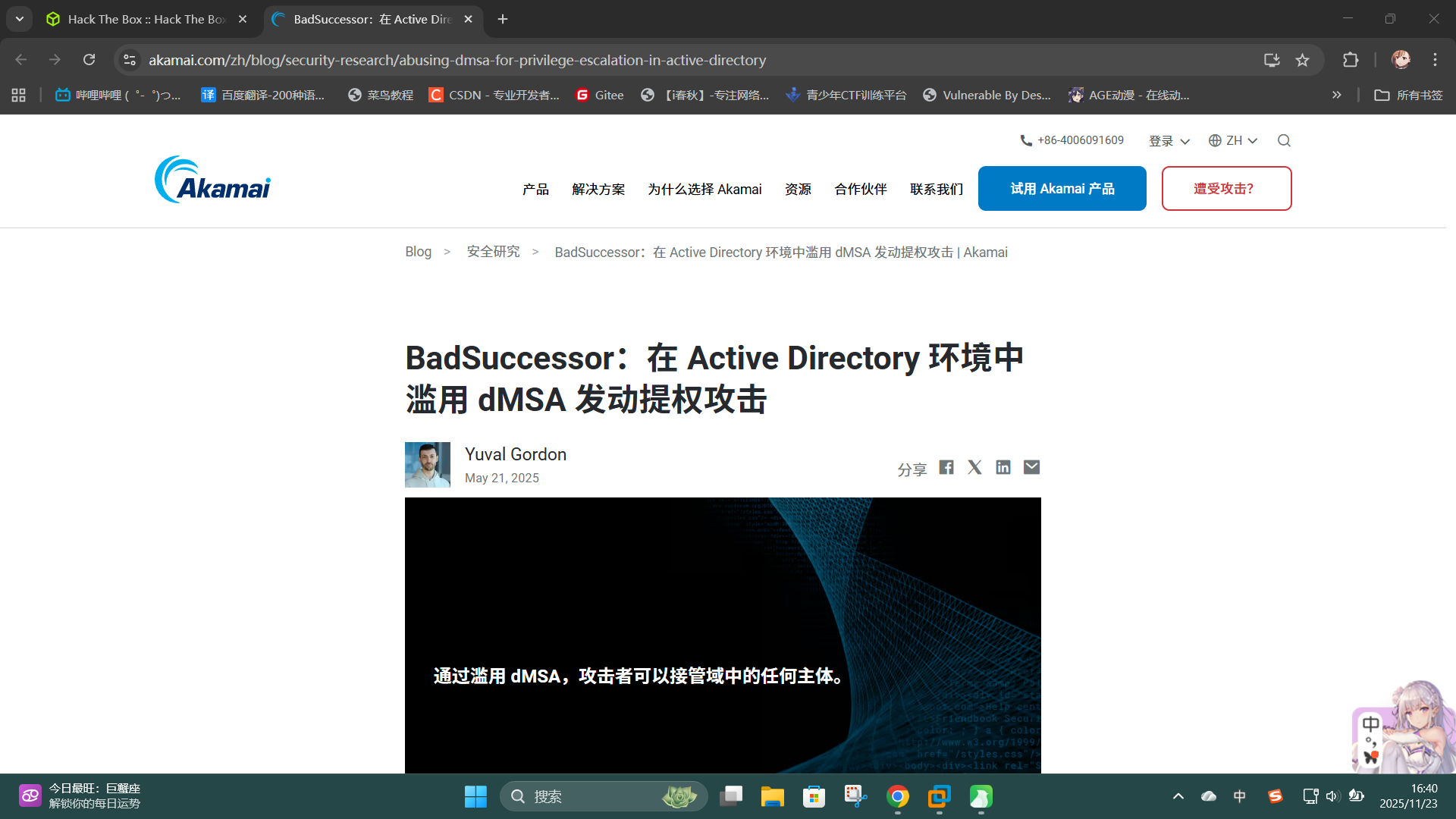Bookmark this page with star icon
Image resolution: width=1456 pixels, height=819 pixels.
pos(1302,60)
